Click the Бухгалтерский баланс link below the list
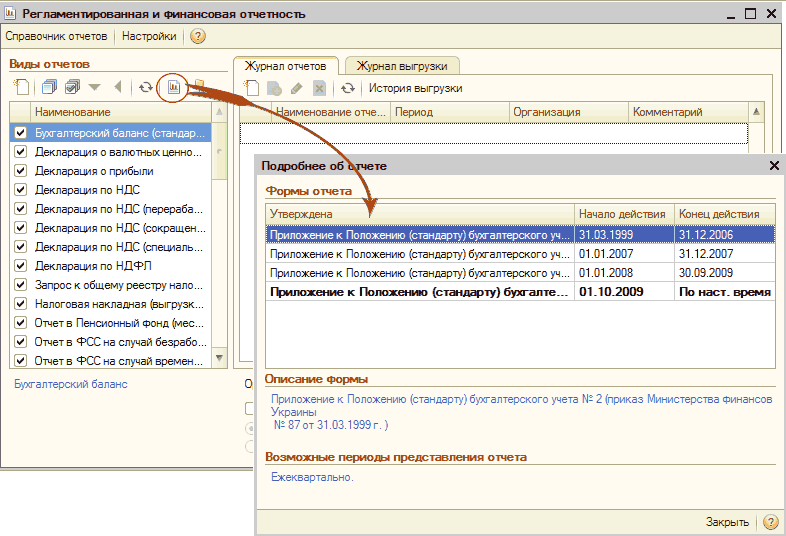Viewport: 786px width, 536px height. (70, 384)
